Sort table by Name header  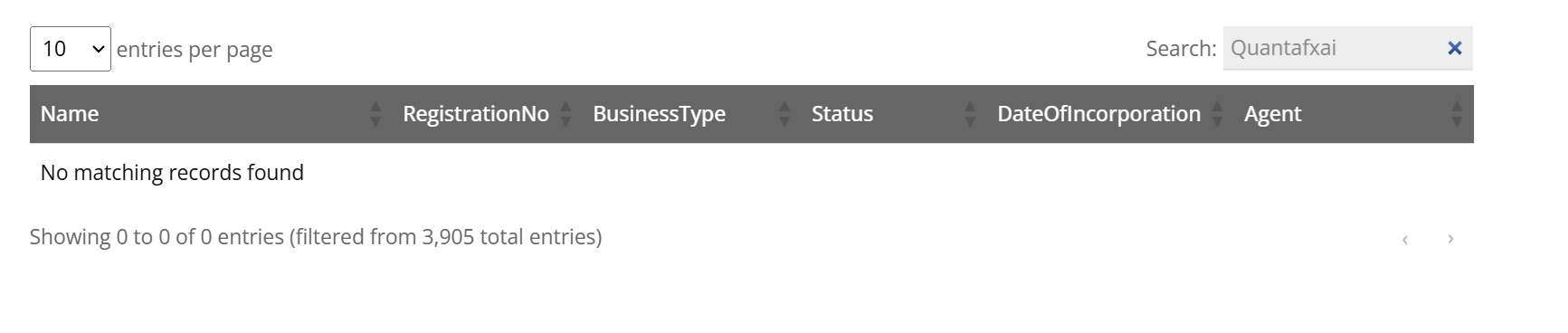pyautogui.click(x=70, y=114)
